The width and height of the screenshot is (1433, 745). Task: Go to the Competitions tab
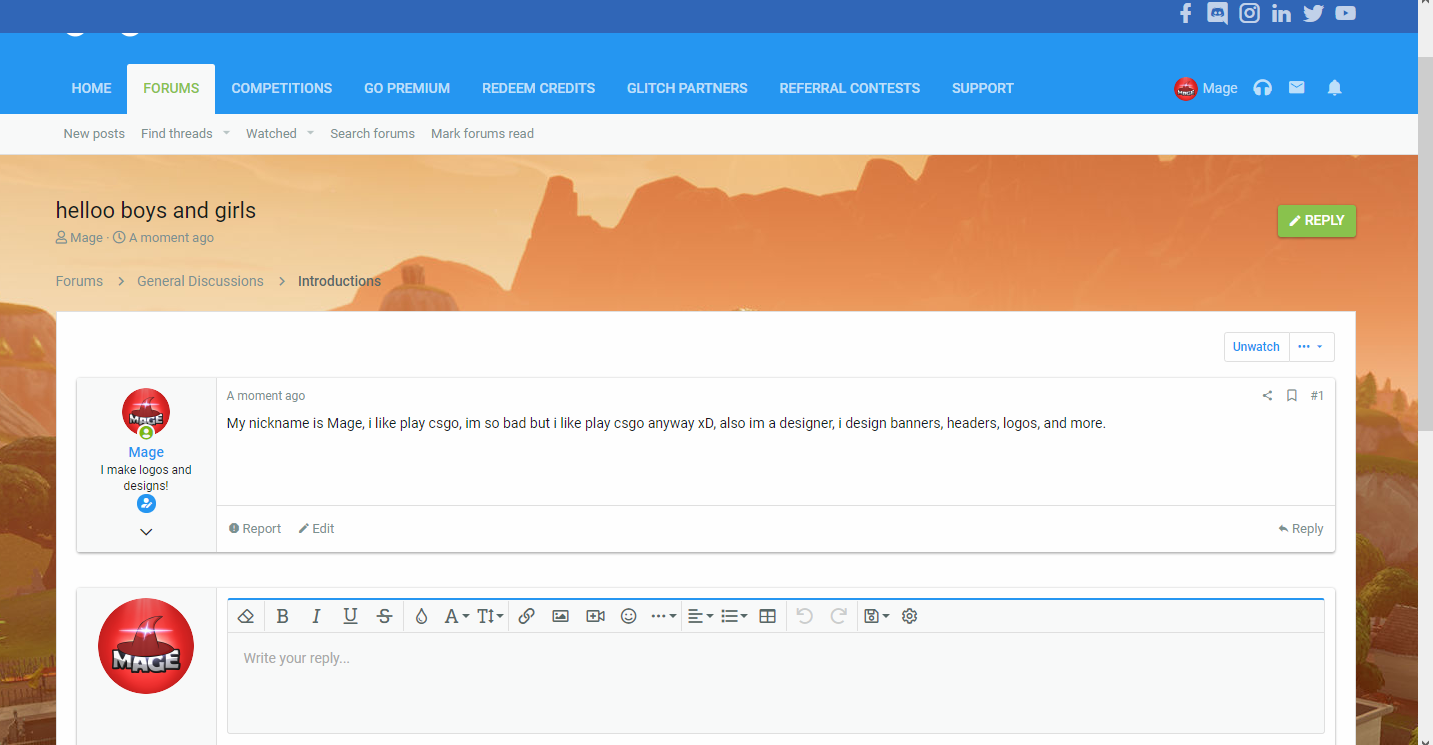(281, 88)
